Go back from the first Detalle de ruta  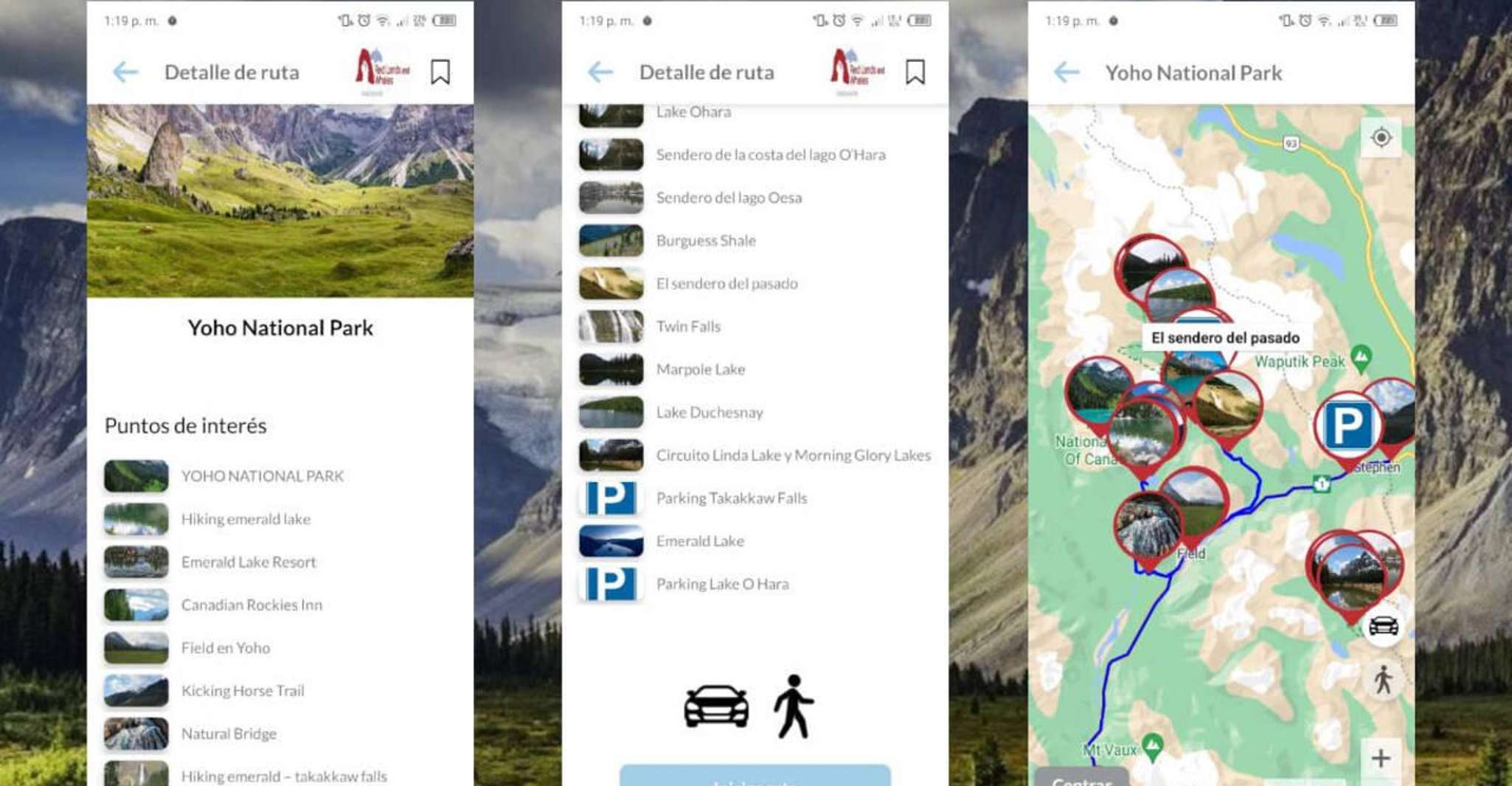click(x=125, y=72)
